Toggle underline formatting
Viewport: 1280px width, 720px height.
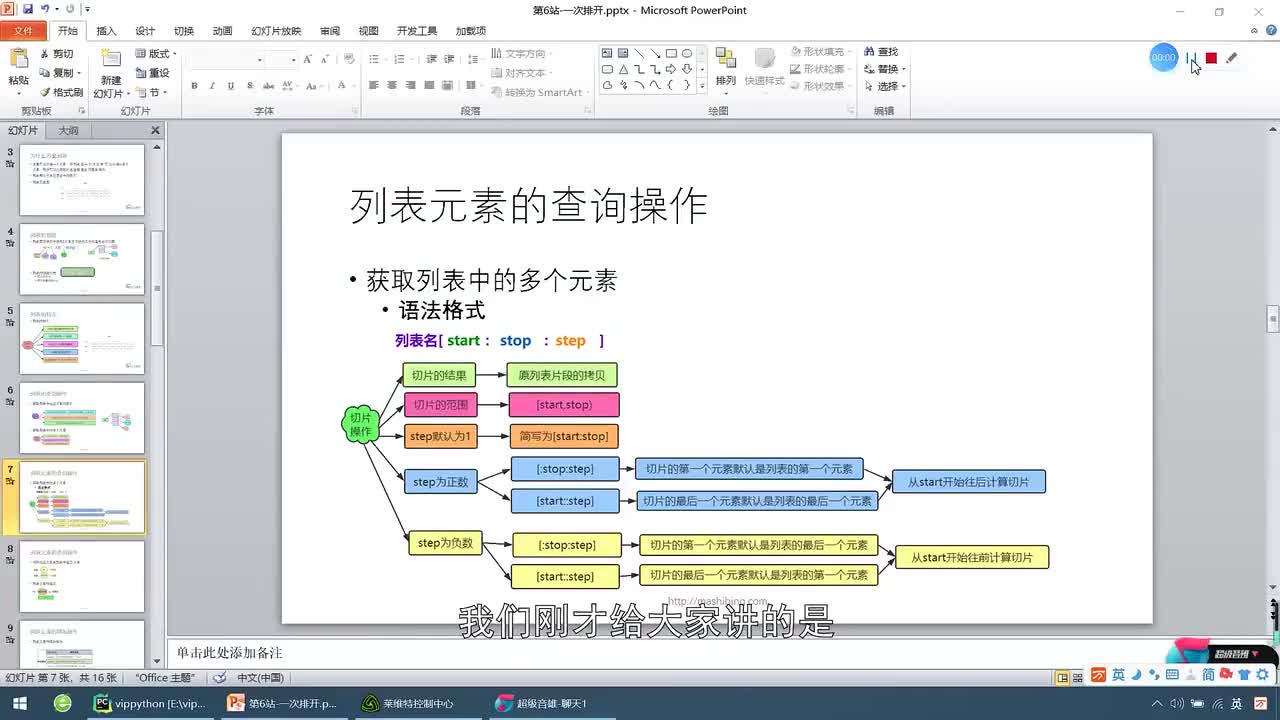click(230, 86)
